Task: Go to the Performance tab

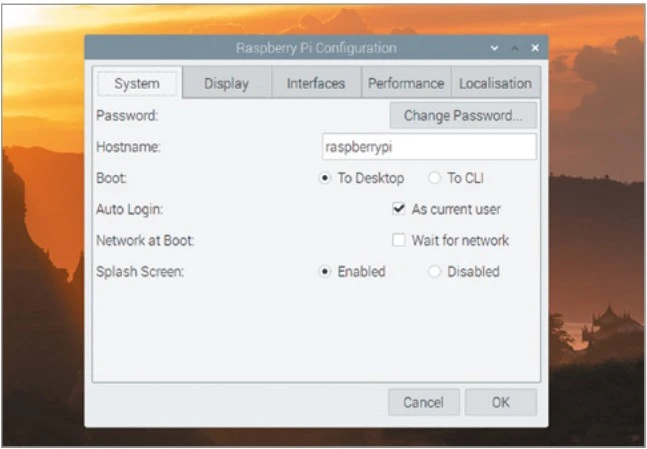Action: coord(406,83)
